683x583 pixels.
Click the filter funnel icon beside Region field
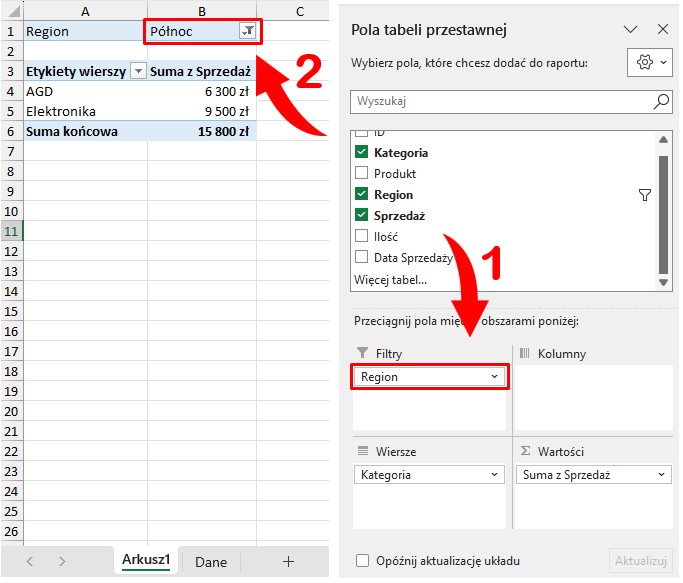pyautogui.click(x=644, y=194)
